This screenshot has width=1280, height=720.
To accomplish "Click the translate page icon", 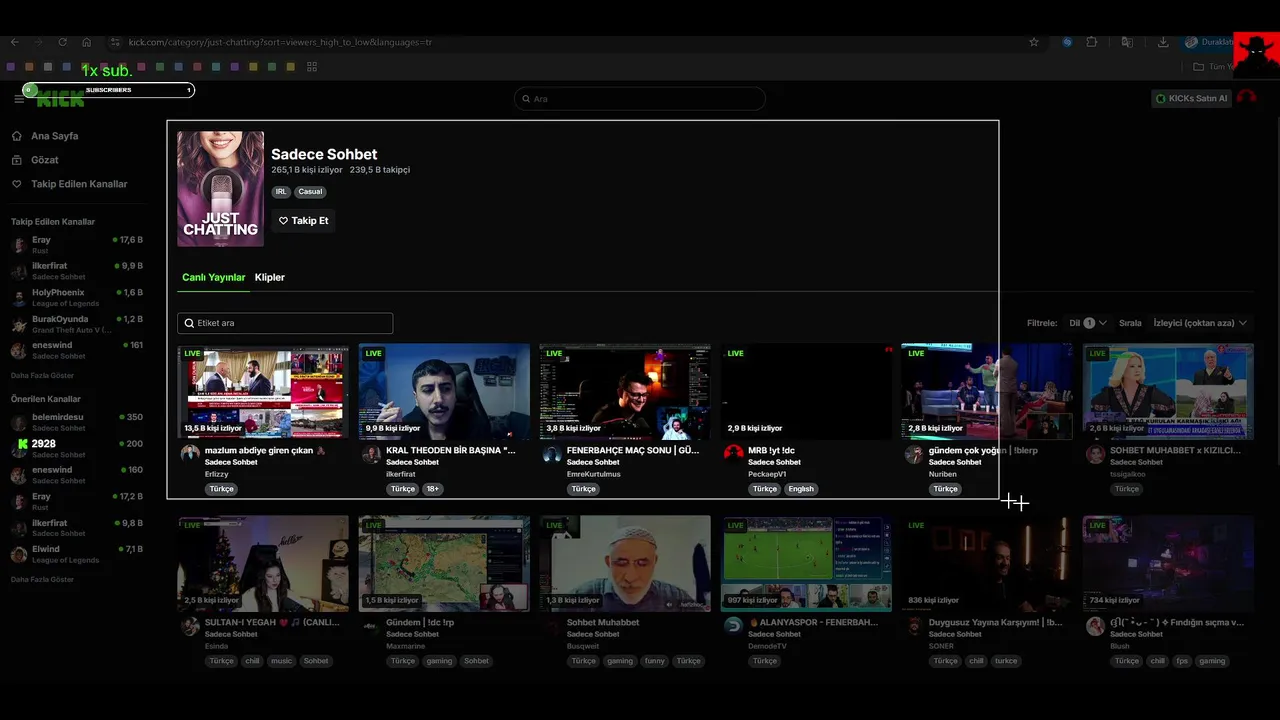I will (x=1127, y=42).
